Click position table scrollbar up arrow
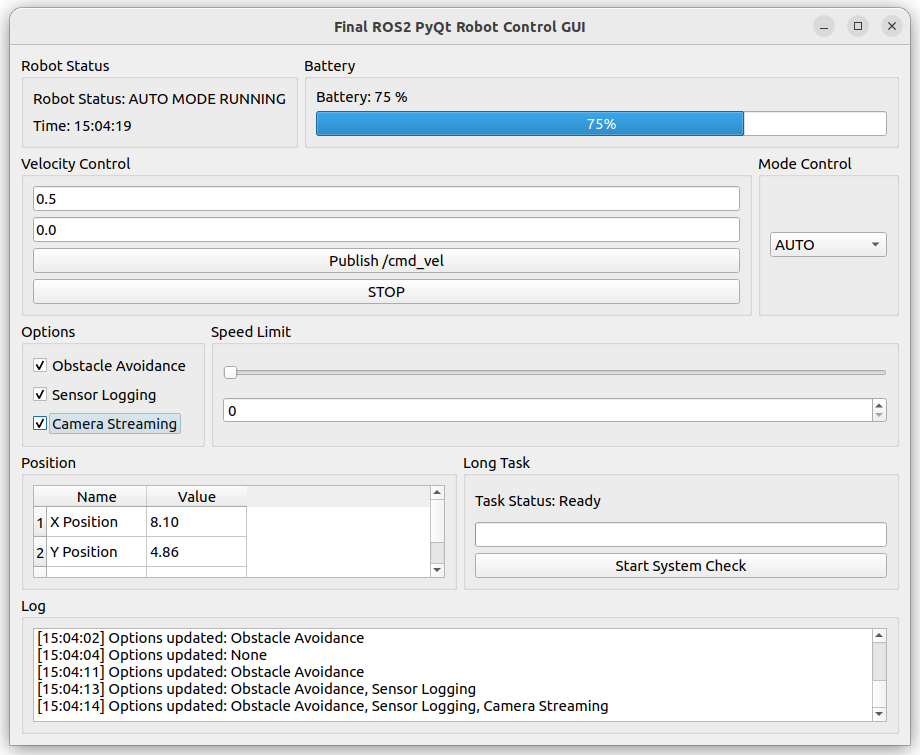 pyautogui.click(x=437, y=493)
